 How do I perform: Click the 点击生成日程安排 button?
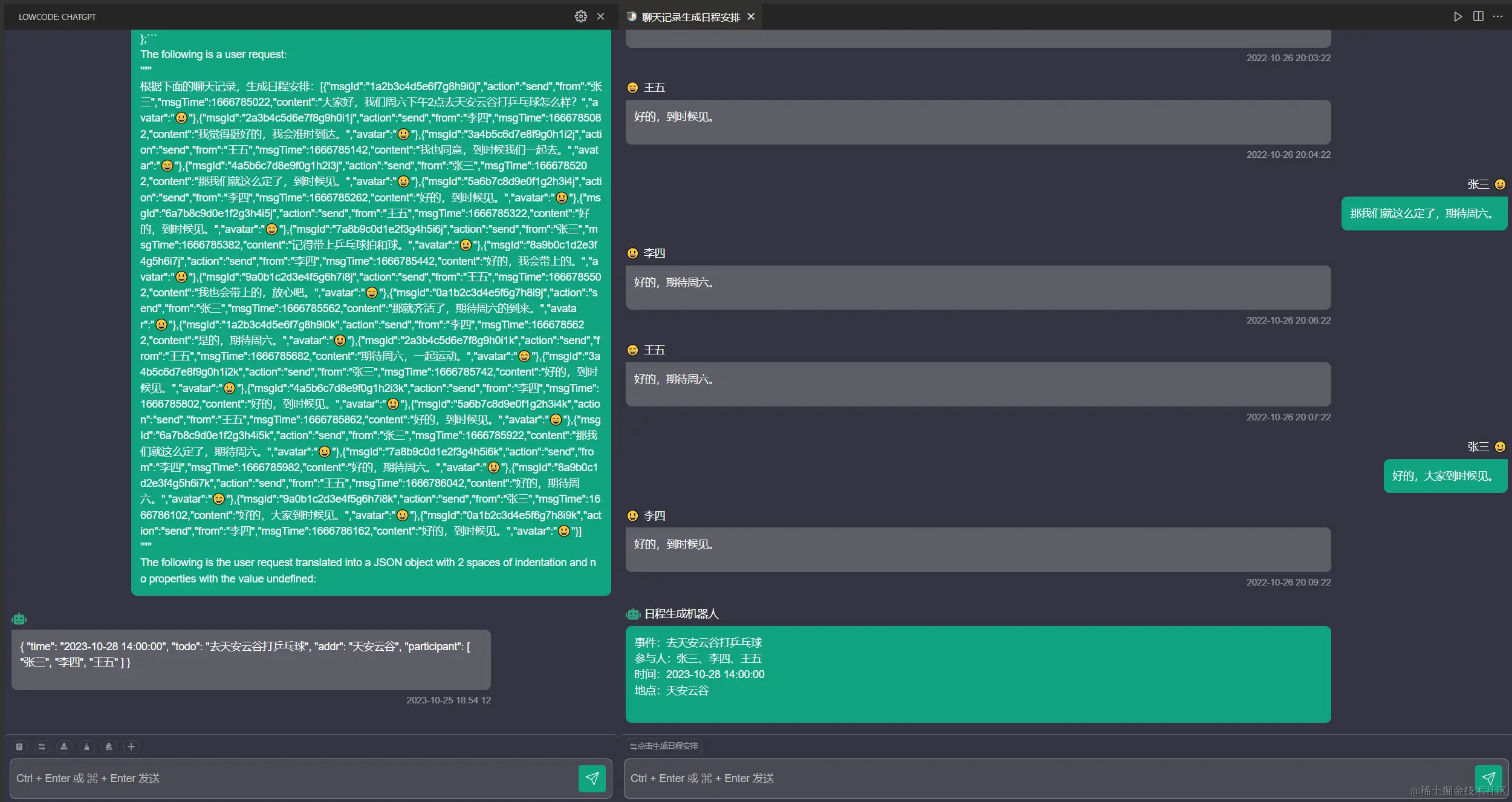[664, 746]
